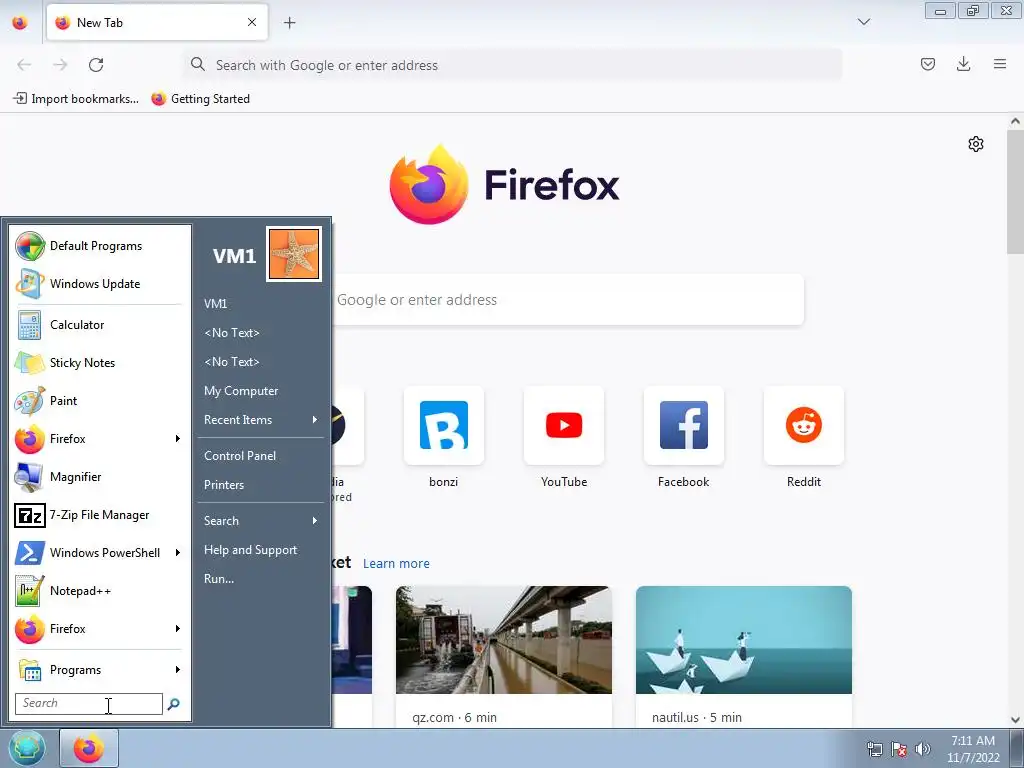
Task: Click the page center Google search box
Action: tap(568, 300)
